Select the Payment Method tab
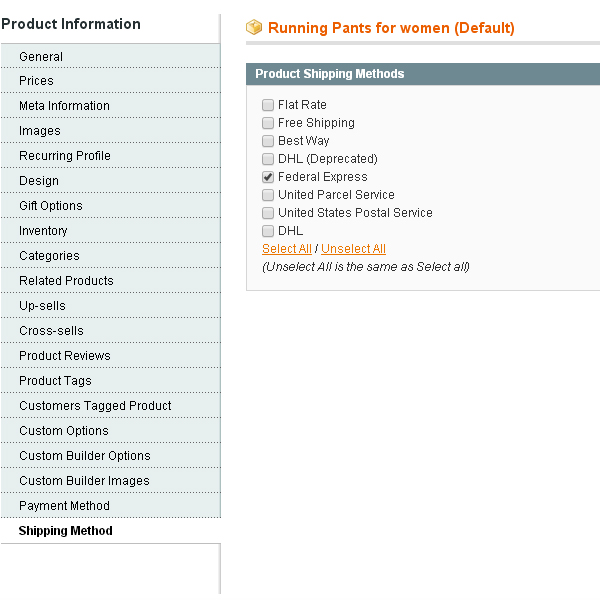The image size is (600, 600). 64,506
